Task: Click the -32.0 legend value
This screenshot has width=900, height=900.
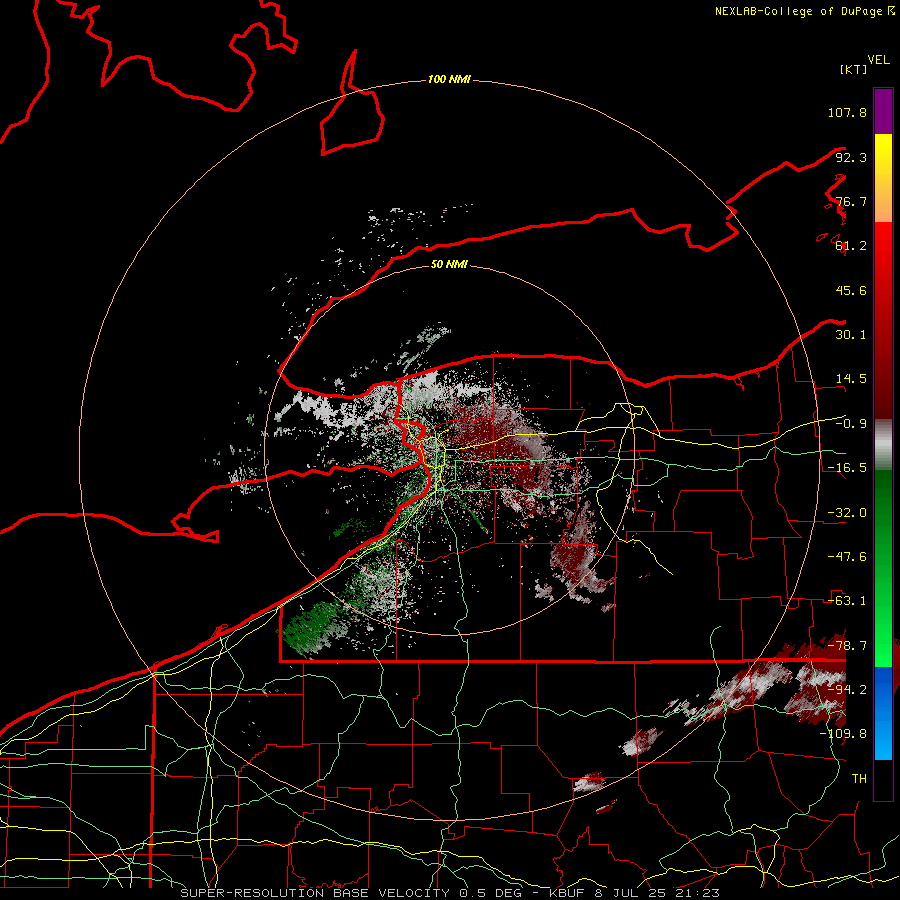Action: (847, 513)
